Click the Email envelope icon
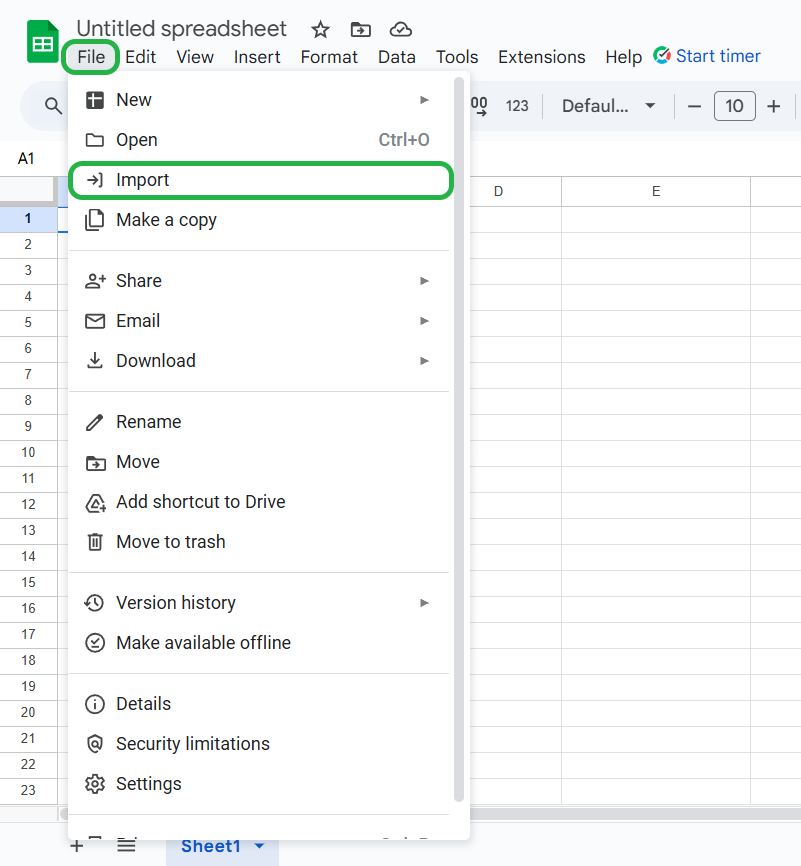 (94, 321)
